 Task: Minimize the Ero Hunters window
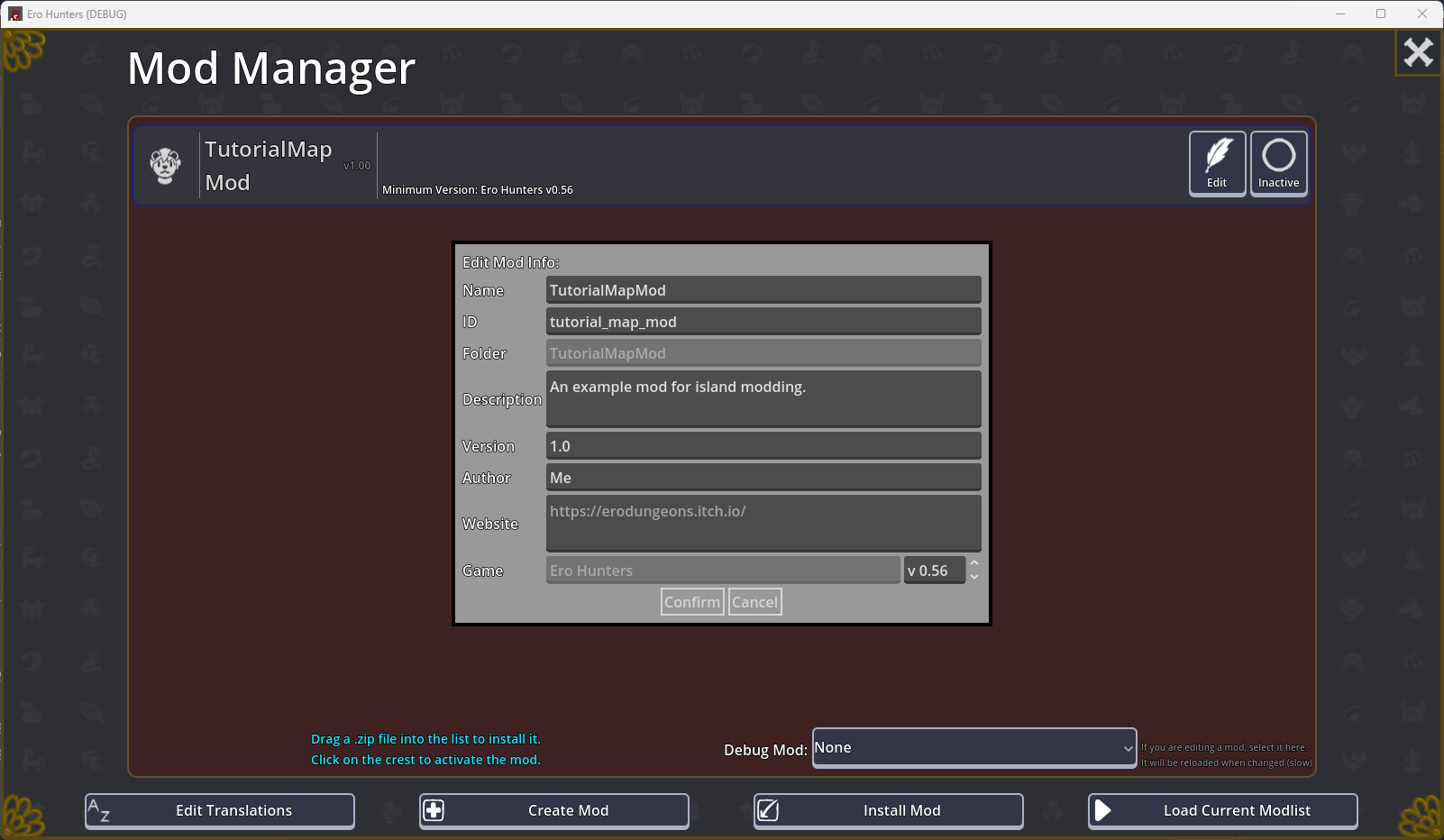(1340, 14)
